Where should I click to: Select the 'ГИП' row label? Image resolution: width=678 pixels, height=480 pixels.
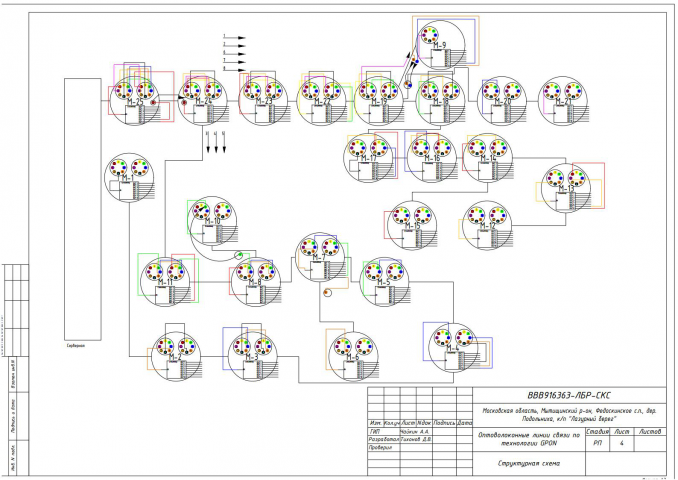pyautogui.click(x=375, y=432)
